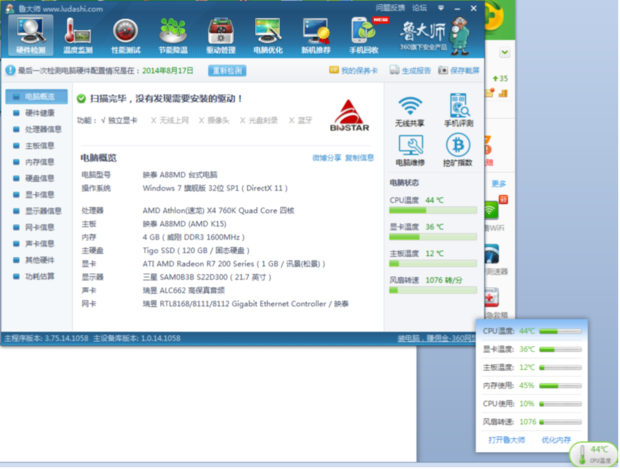Click the 主板温度 progress bar in 电脑状态
This screenshot has width=620, height=469.
433,263
